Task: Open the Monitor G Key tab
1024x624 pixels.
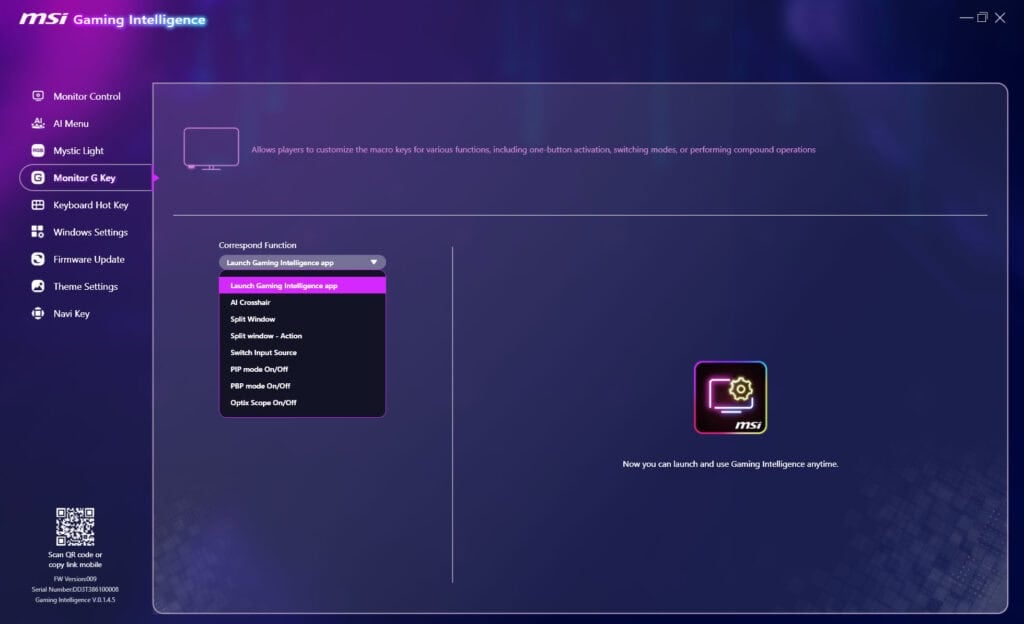Action: click(84, 178)
